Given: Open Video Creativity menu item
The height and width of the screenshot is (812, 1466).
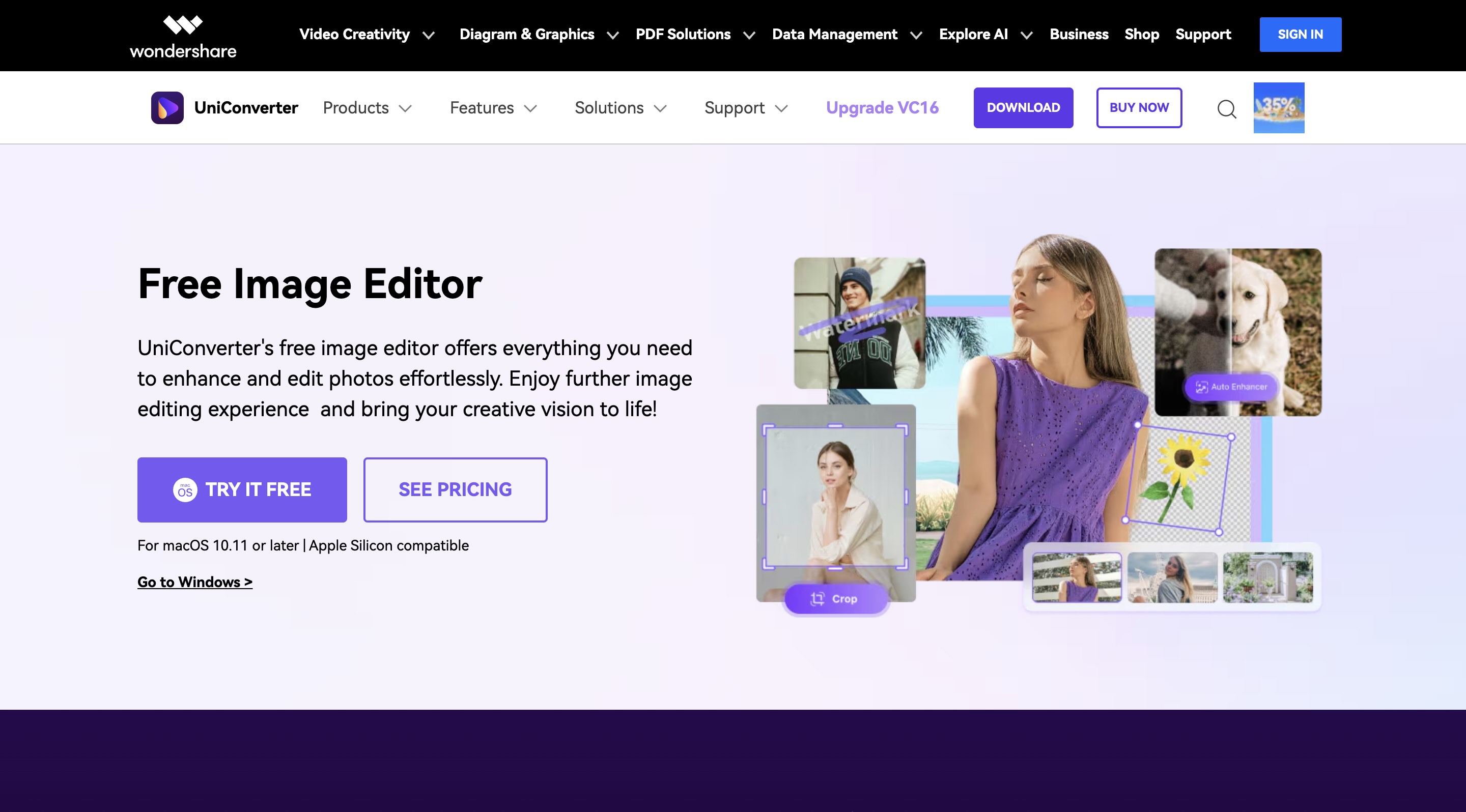Looking at the screenshot, I should coord(355,34).
